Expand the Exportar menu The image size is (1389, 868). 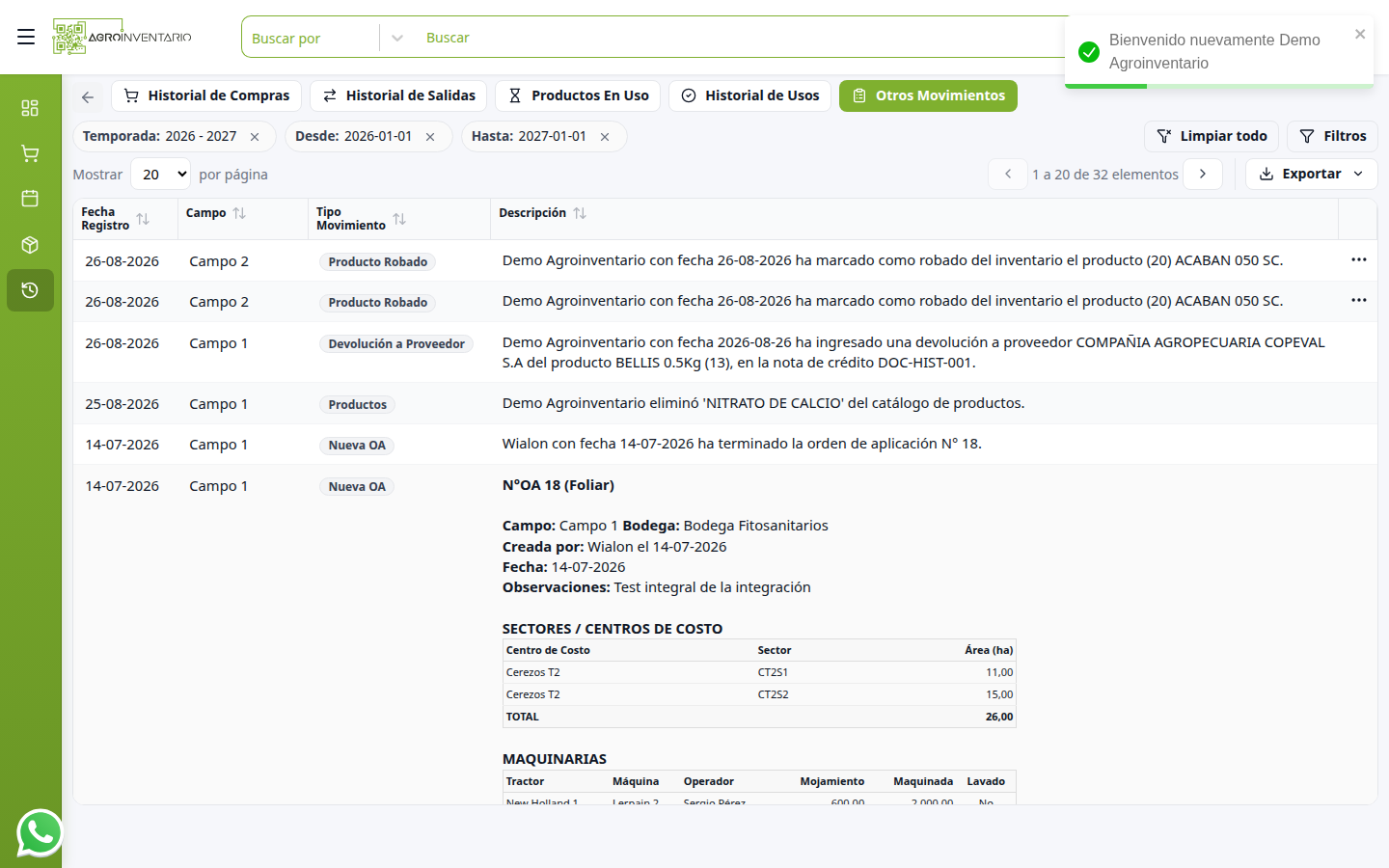coord(1312,175)
